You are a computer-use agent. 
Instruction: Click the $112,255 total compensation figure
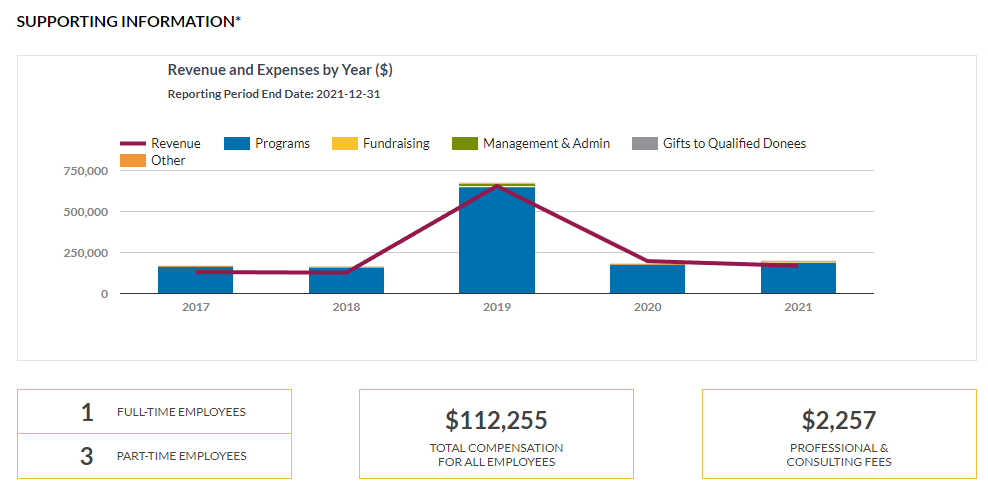pyautogui.click(x=496, y=420)
